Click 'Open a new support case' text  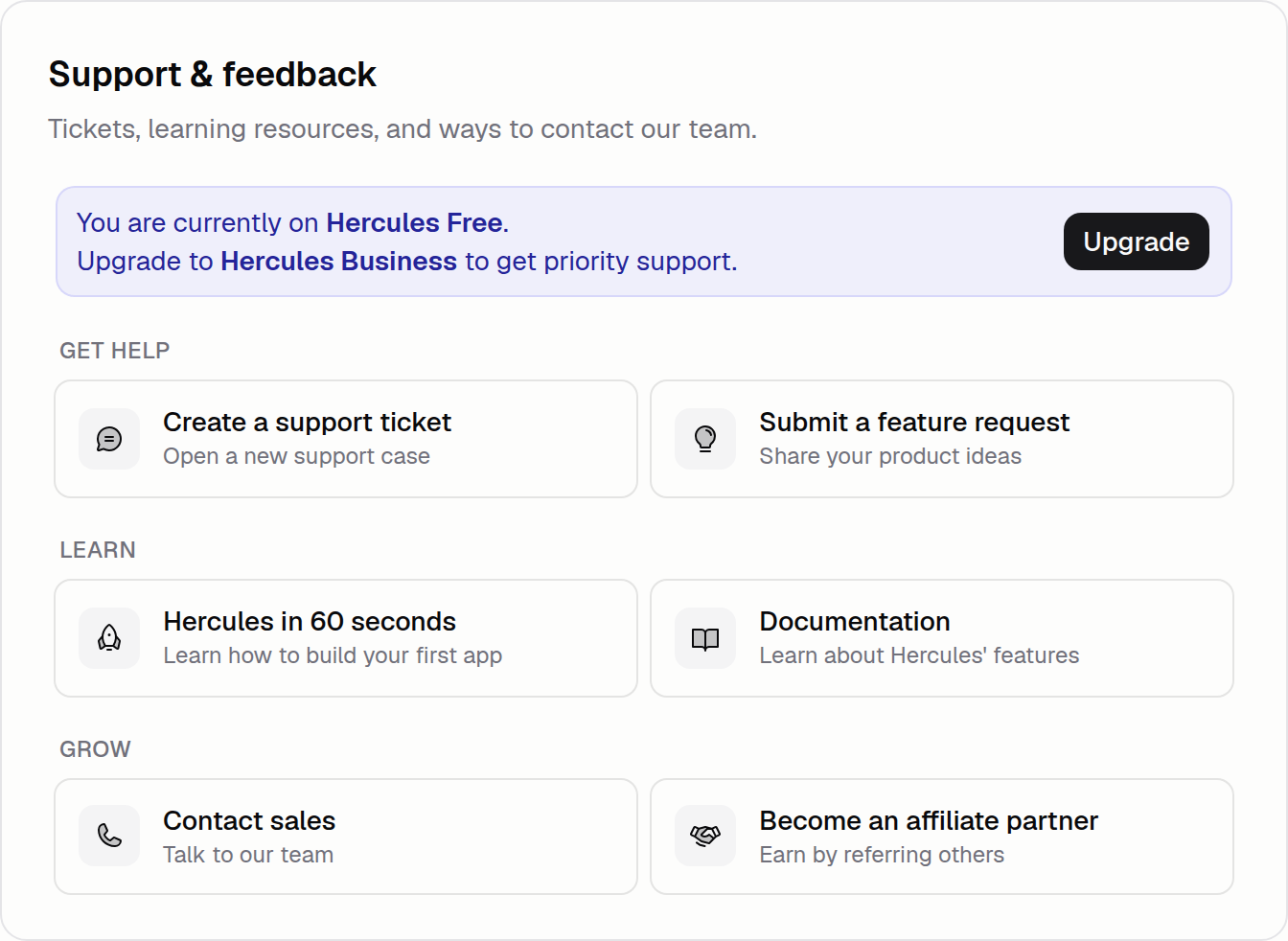point(296,456)
